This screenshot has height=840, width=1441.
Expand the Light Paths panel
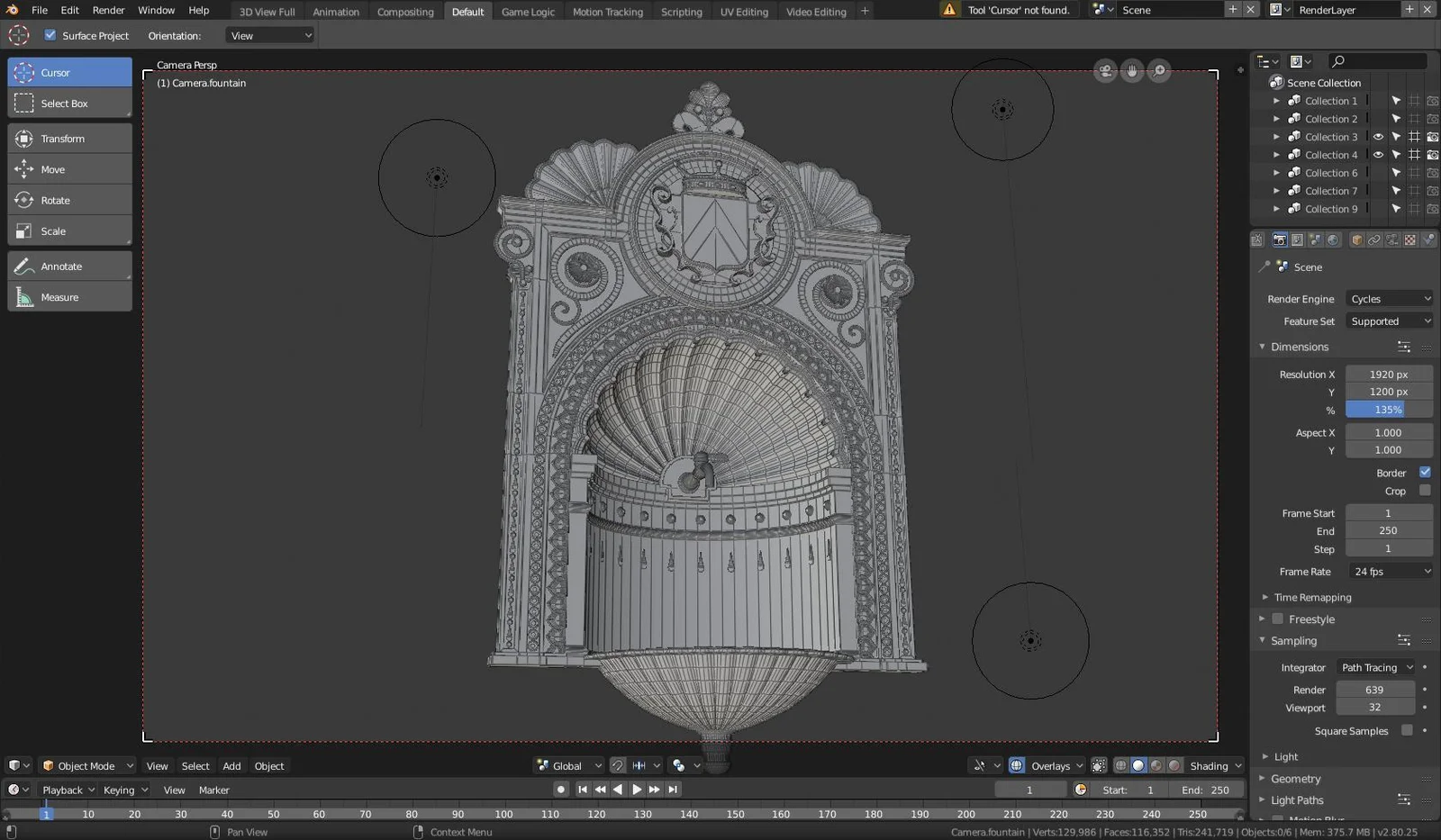tap(1298, 799)
